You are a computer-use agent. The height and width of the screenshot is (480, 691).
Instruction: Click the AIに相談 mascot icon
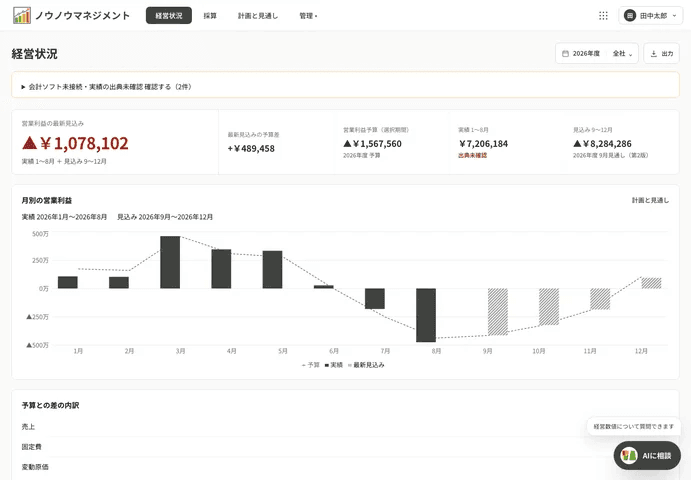pyautogui.click(x=629, y=455)
